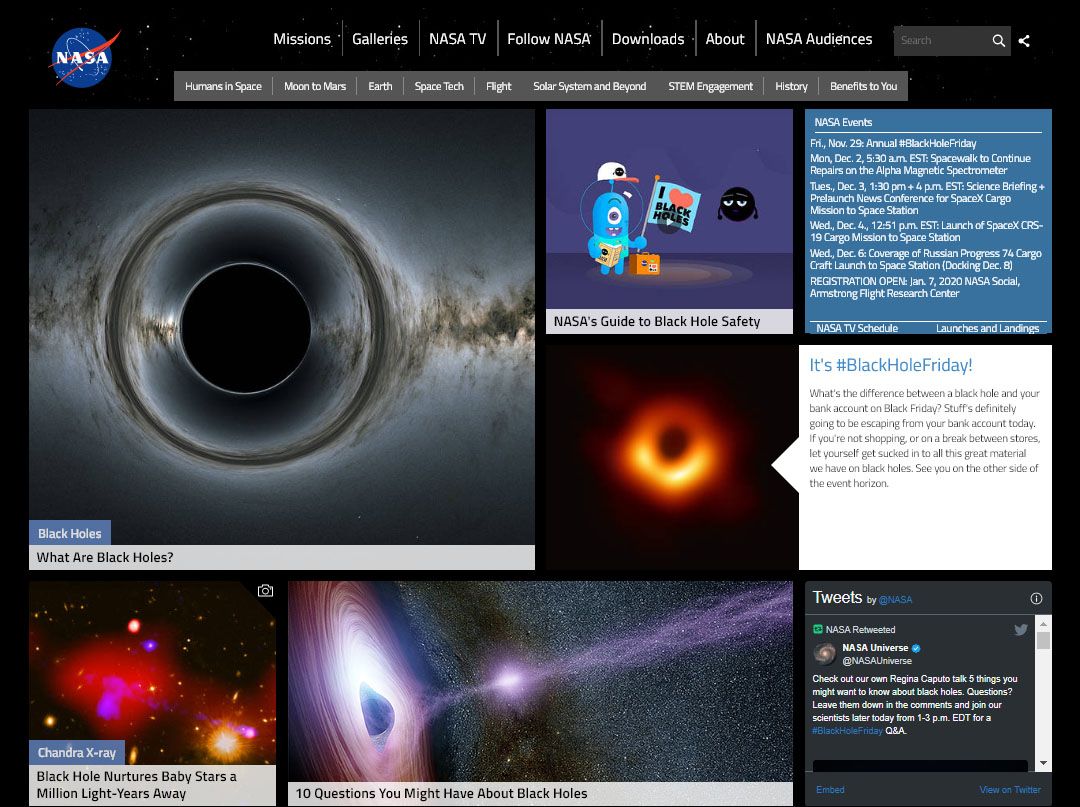The image size is (1080, 807).
Task: Open the NASA Universe profile avatar
Action: pos(825,655)
